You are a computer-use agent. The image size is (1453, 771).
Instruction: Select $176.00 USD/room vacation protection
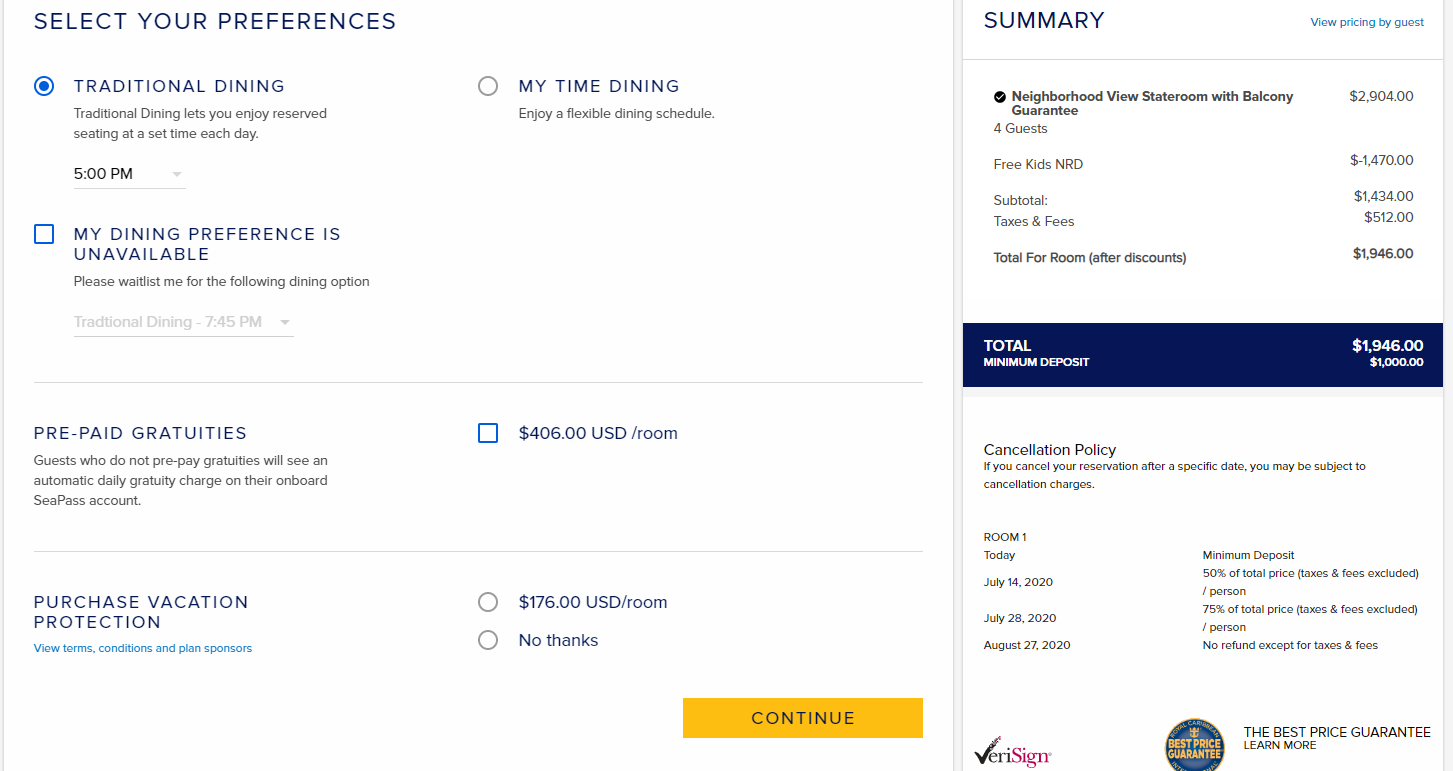click(x=488, y=602)
